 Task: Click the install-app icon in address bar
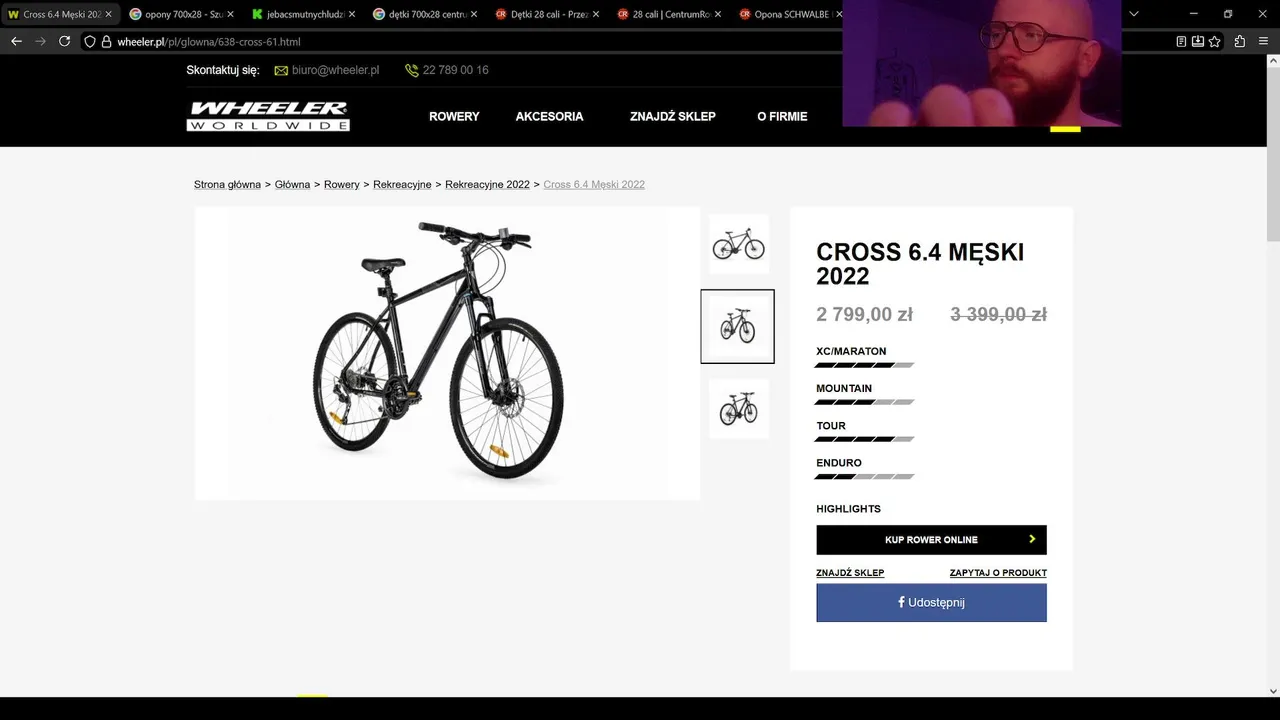coord(1197,41)
